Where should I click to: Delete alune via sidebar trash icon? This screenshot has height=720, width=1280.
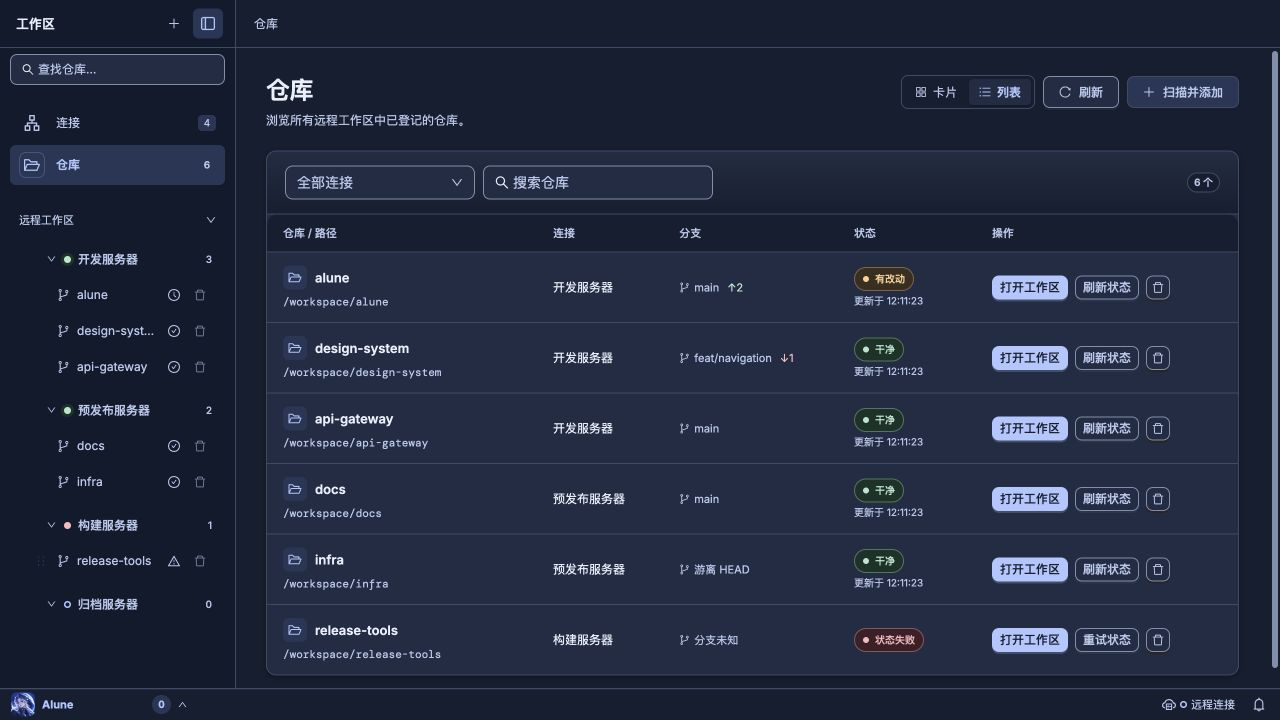click(200, 295)
